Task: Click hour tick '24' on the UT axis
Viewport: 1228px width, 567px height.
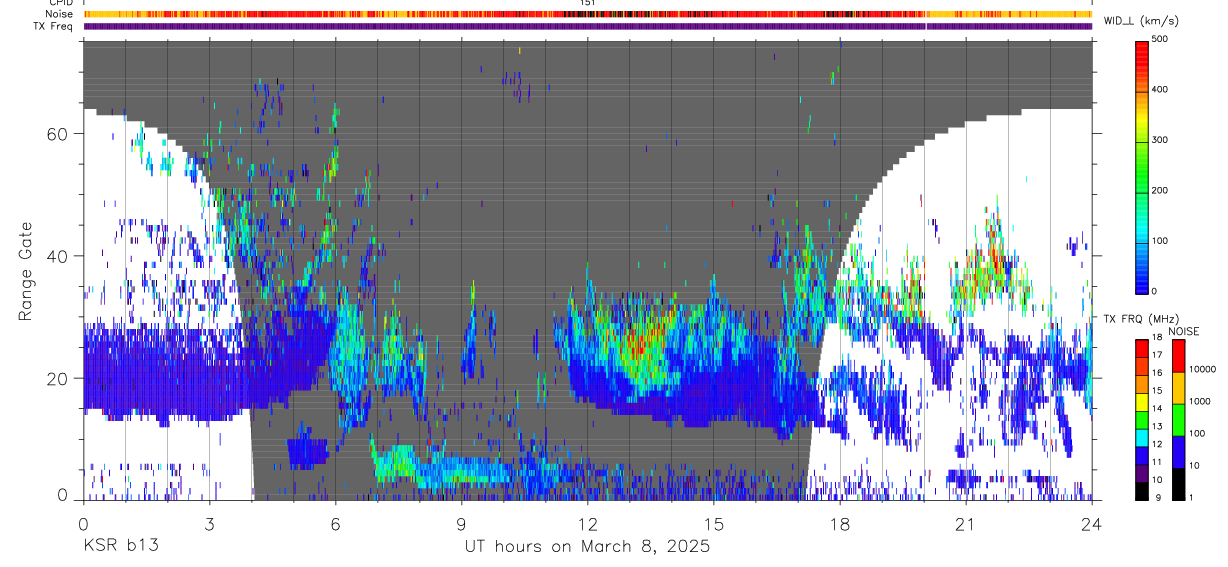Action: click(x=1092, y=523)
